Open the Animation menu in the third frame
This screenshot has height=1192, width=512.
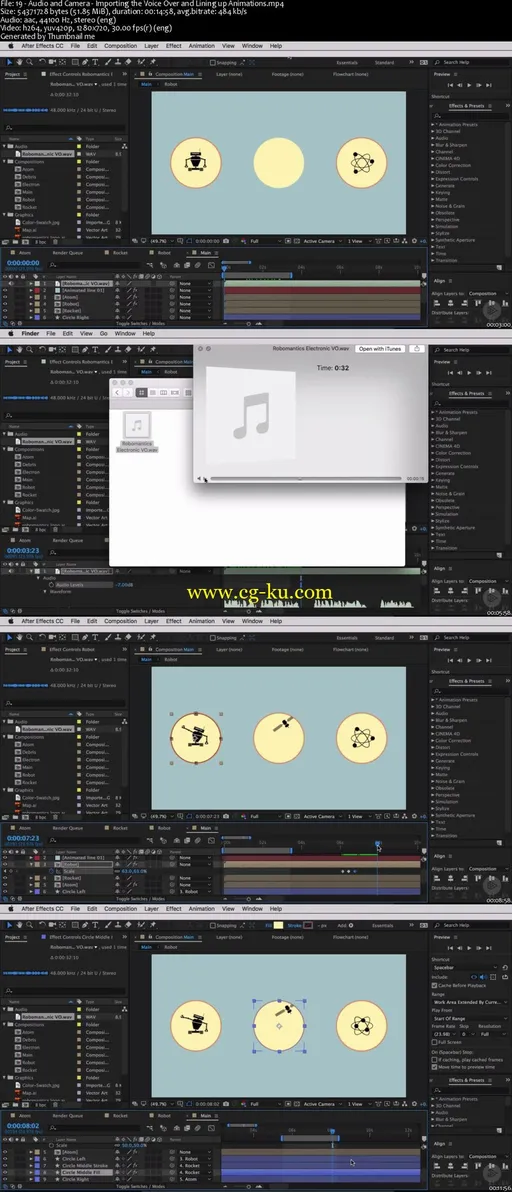(201, 621)
